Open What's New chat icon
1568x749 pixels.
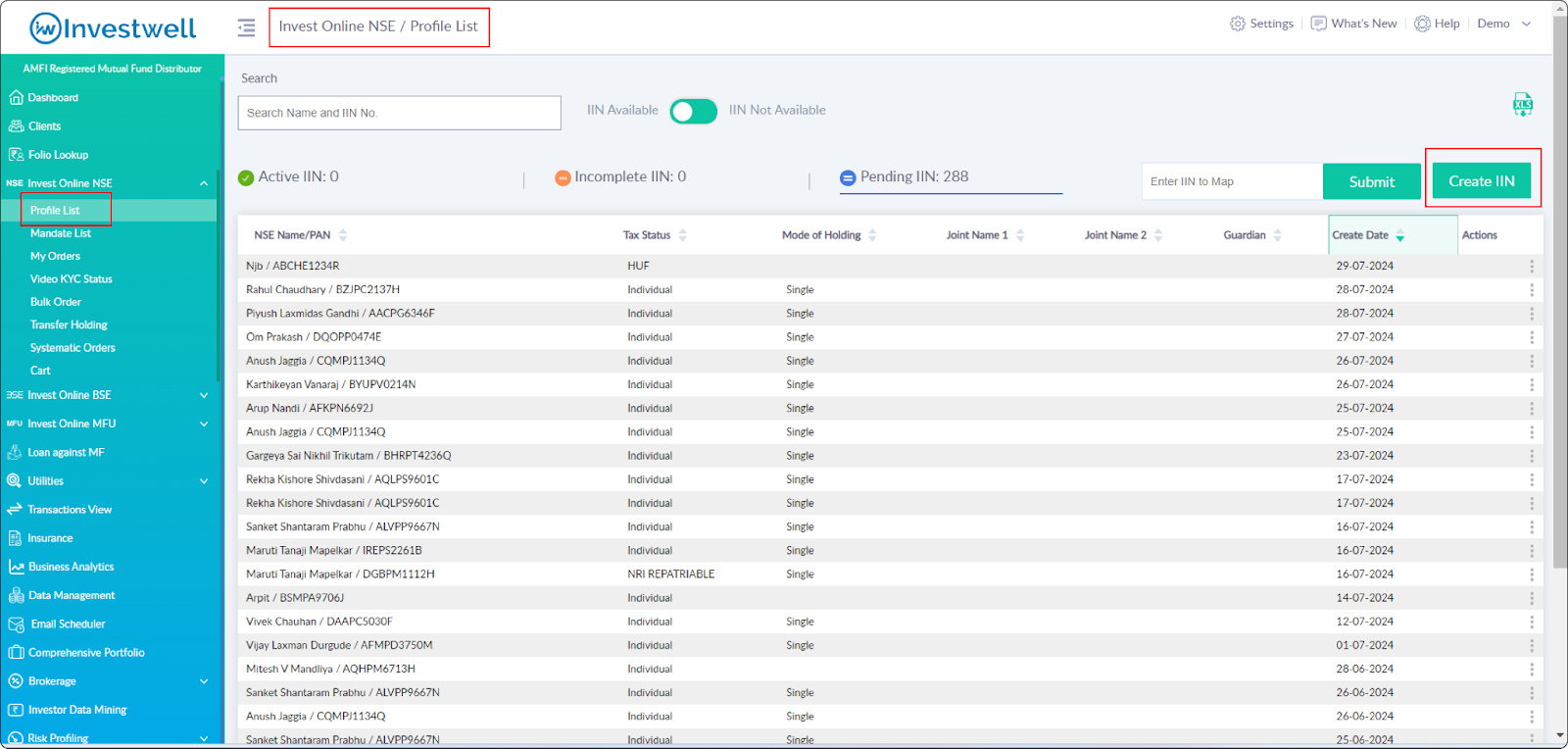pos(1319,24)
